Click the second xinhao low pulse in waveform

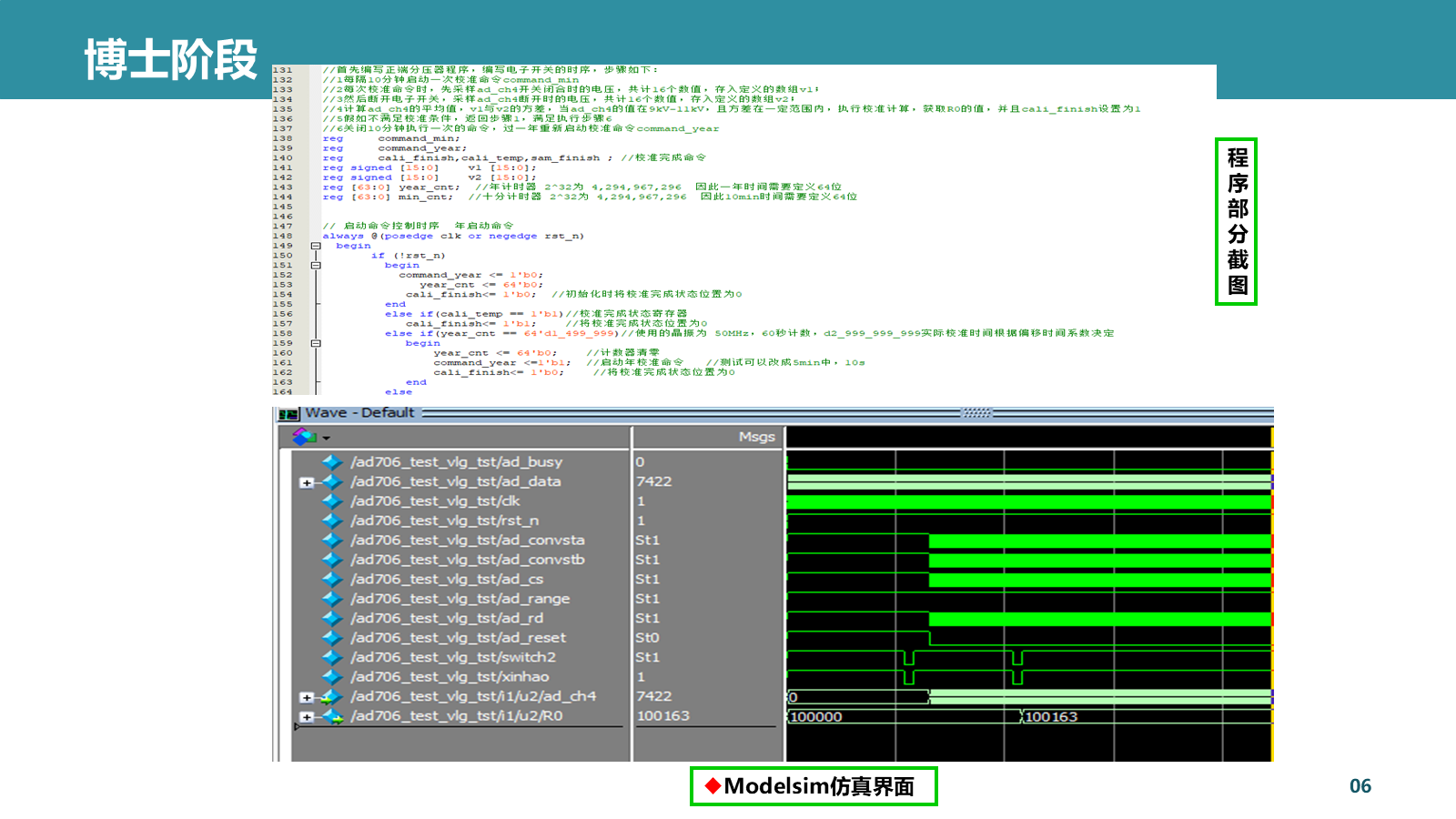click(1017, 677)
